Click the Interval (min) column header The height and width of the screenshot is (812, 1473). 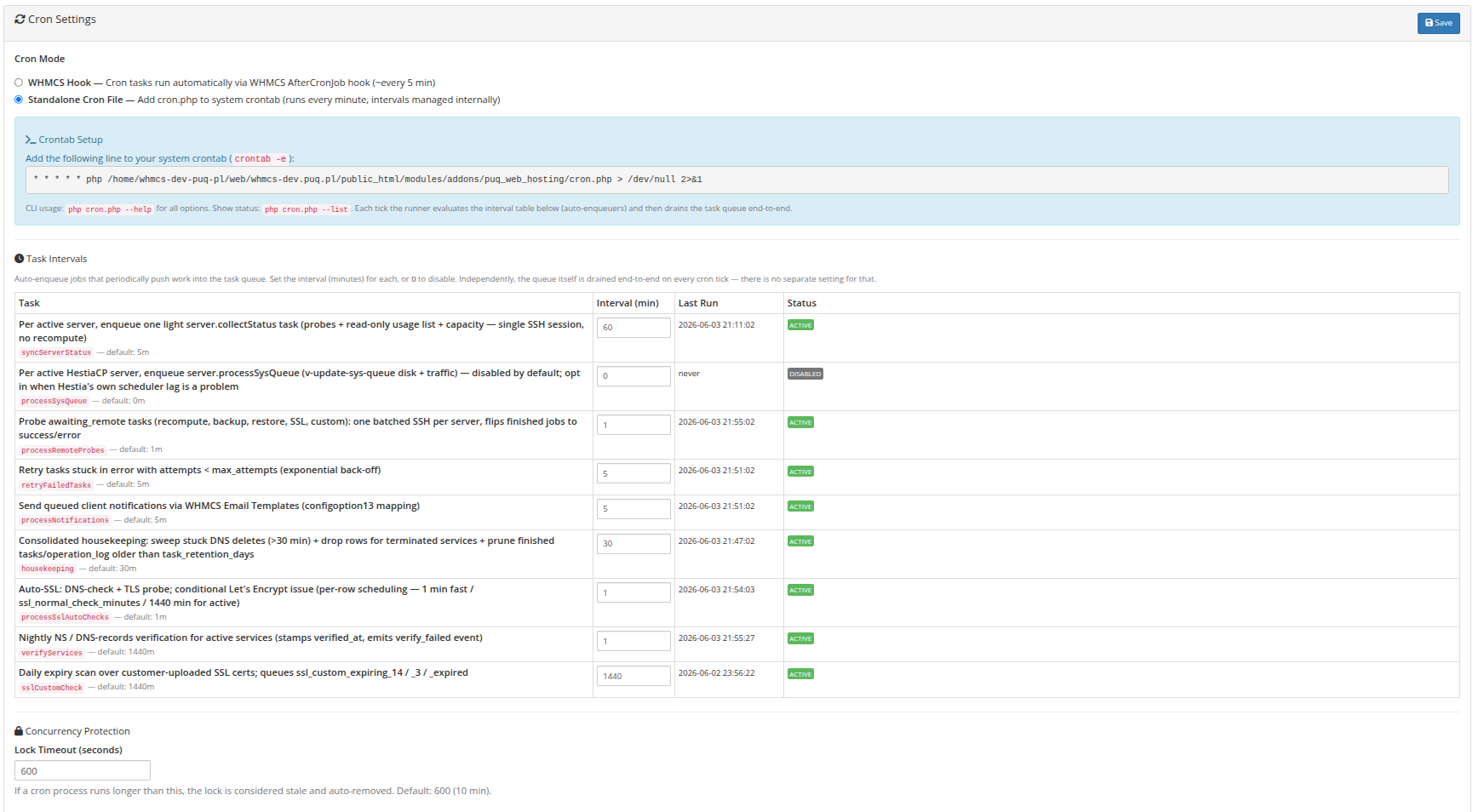tap(628, 303)
